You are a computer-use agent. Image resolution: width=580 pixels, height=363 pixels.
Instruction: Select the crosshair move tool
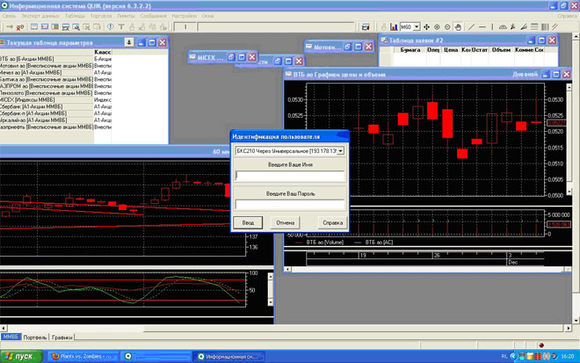tap(426, 27)
